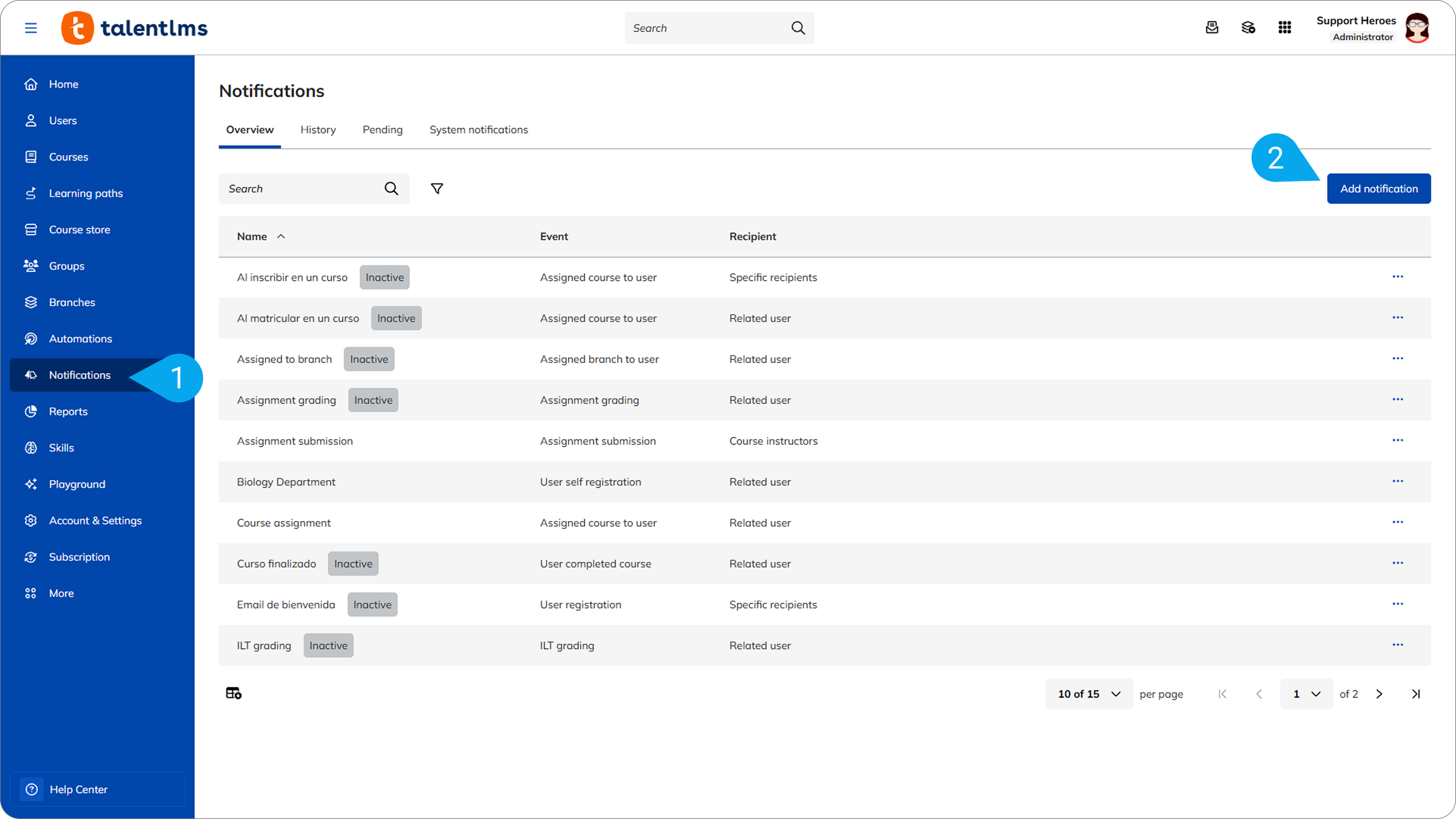Viewport: 1456px width, 819px height.
Task: Open Account & Settings in the sidebar
Action: [x=97, y=520]
